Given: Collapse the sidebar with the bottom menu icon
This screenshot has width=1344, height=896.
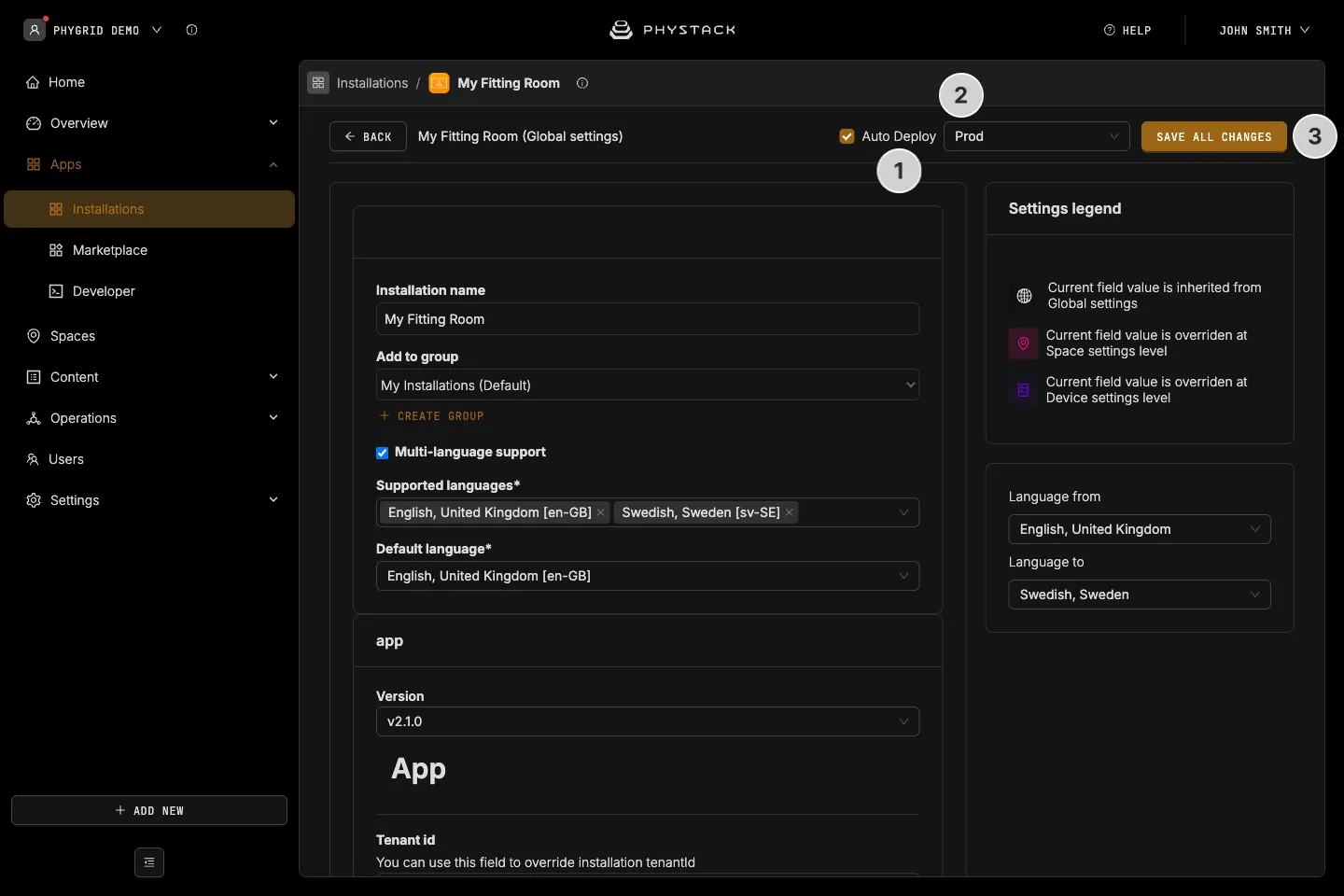Looking at the screenshot, I should tap(149, 862).
